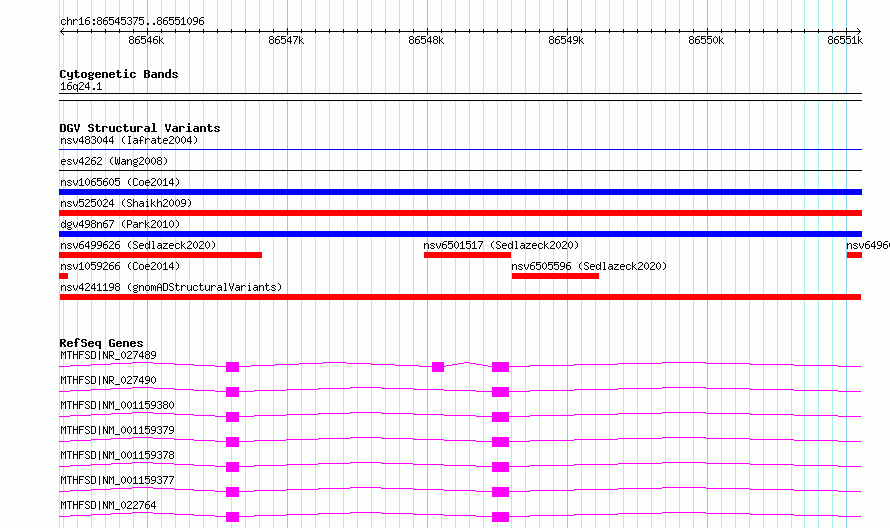Select the 16q24.1 band label

tap(81, 87)
